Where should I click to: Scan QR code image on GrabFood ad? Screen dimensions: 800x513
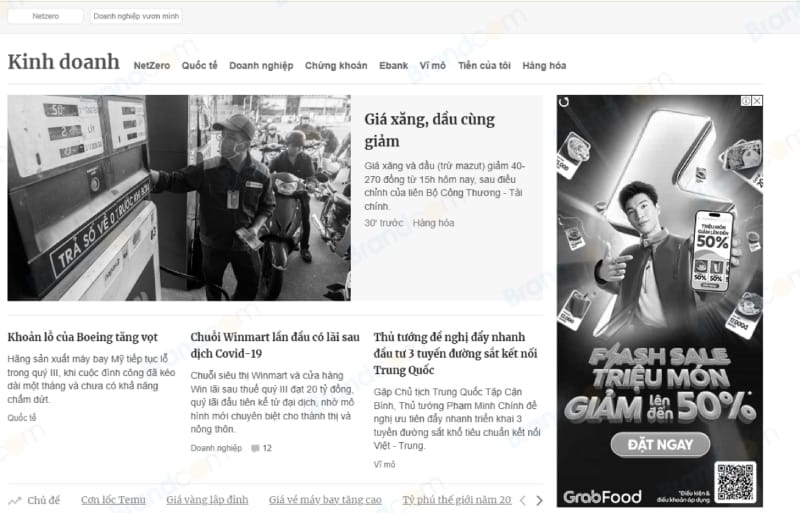pos(735,482)
